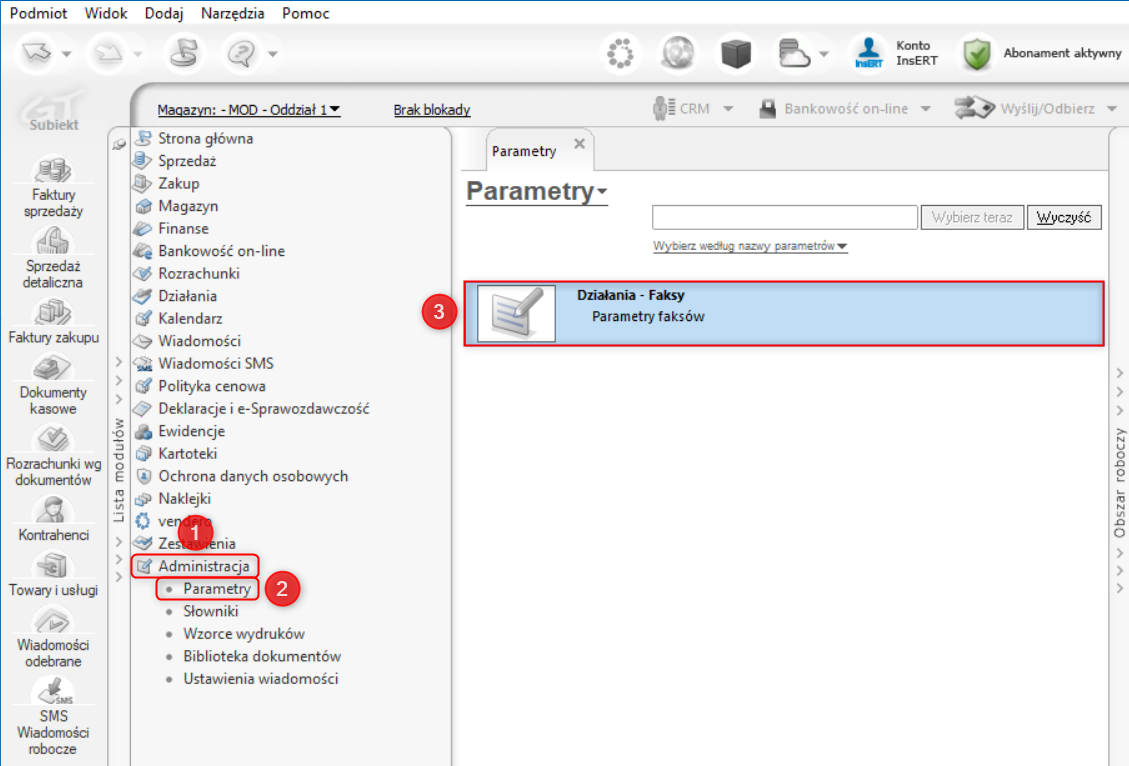Expand Wyślij/Odbierz dropdown arrow

click(1112, 109)
